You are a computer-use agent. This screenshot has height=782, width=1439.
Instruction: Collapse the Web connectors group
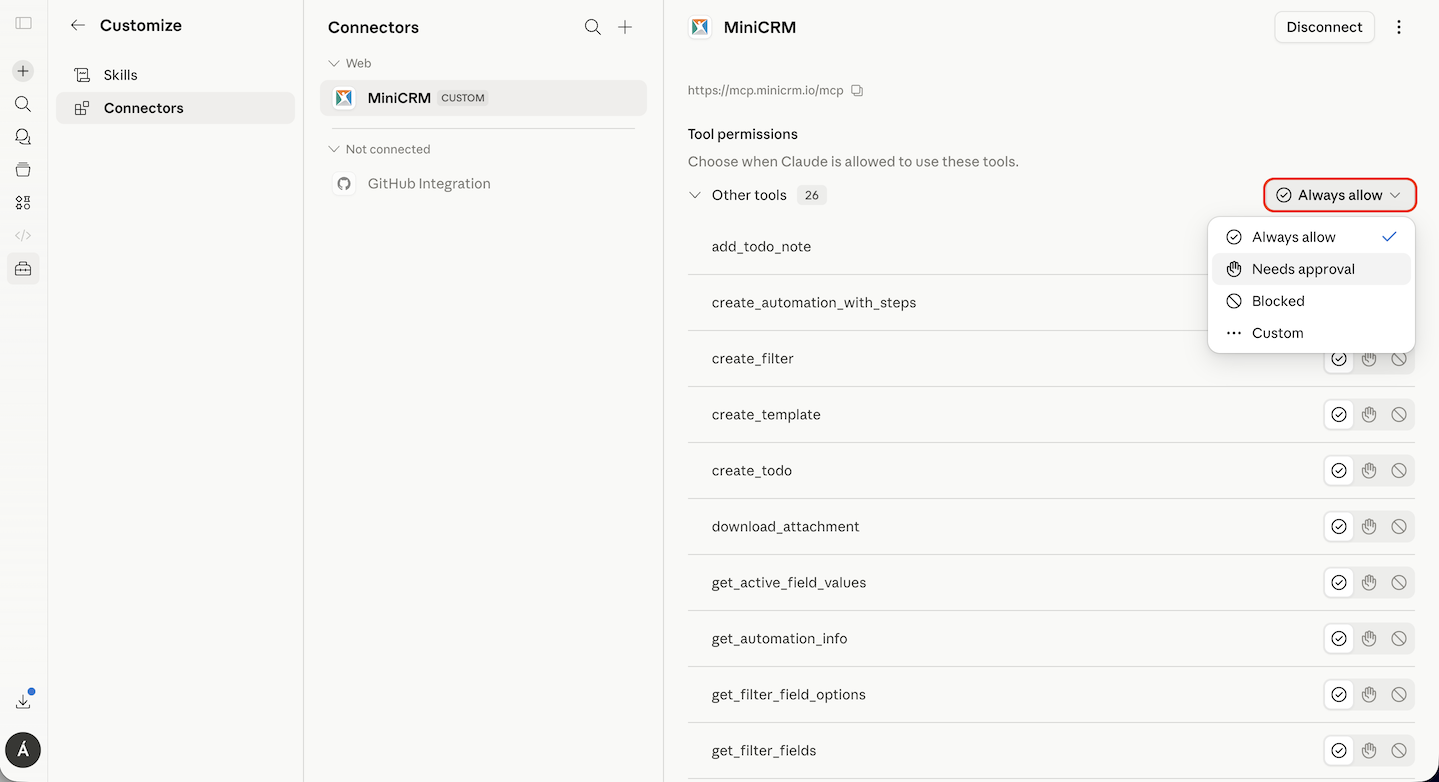(334, 63)
